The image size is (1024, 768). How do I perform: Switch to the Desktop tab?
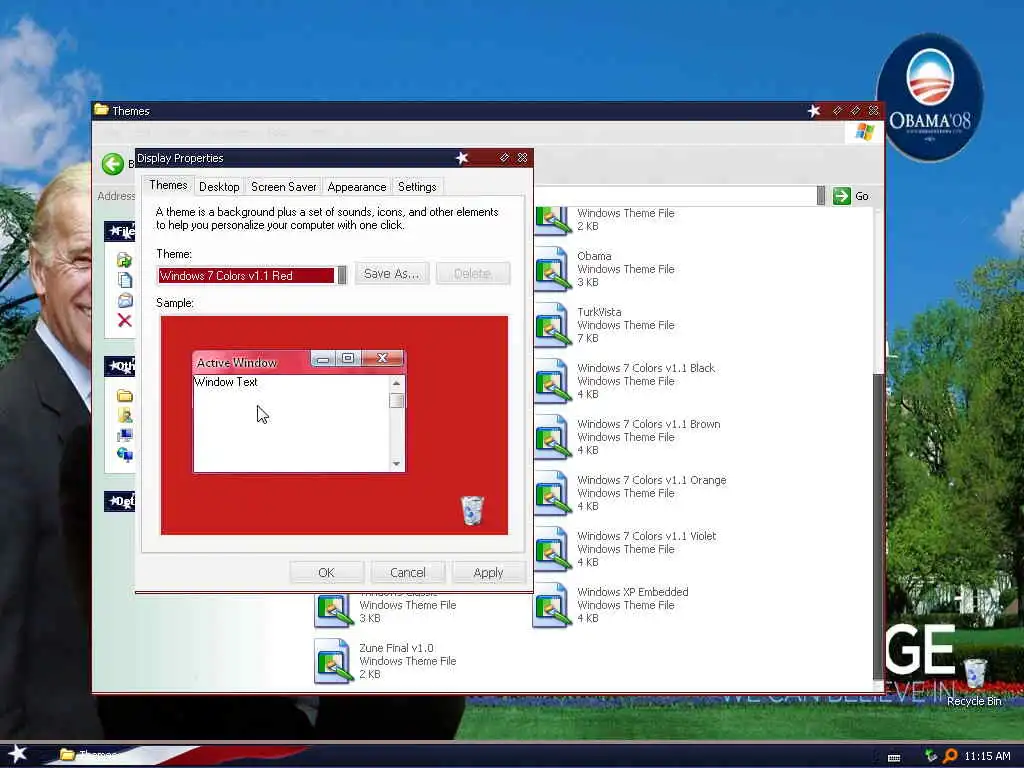coord(219,187)
